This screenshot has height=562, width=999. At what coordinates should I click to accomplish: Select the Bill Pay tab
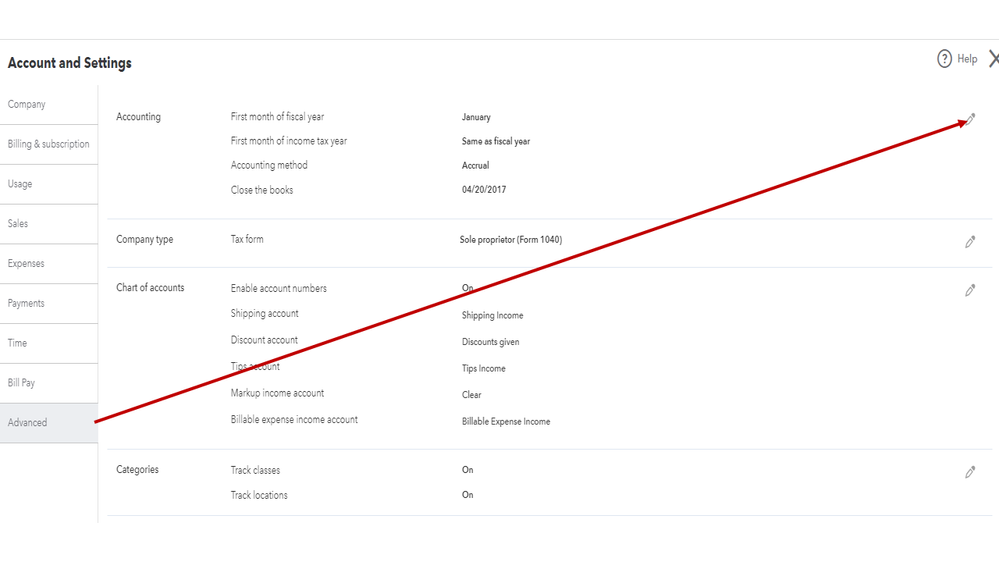pos(21,383)
